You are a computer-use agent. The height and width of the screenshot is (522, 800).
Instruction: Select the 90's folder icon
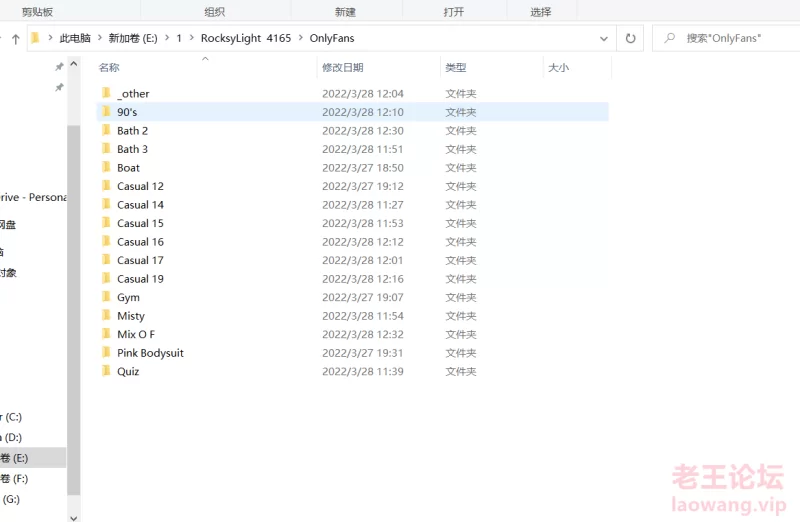click(x=106, y=111)
